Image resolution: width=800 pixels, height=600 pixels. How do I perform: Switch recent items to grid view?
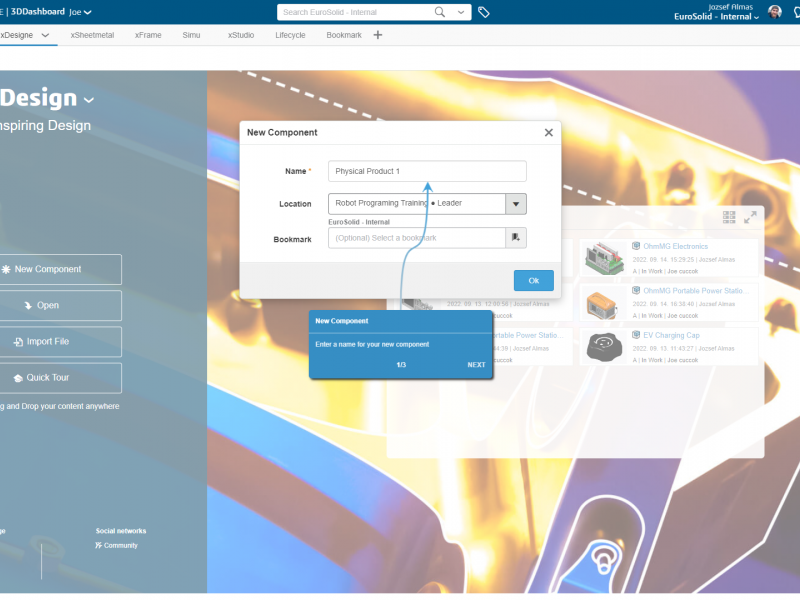click(729, 217)
